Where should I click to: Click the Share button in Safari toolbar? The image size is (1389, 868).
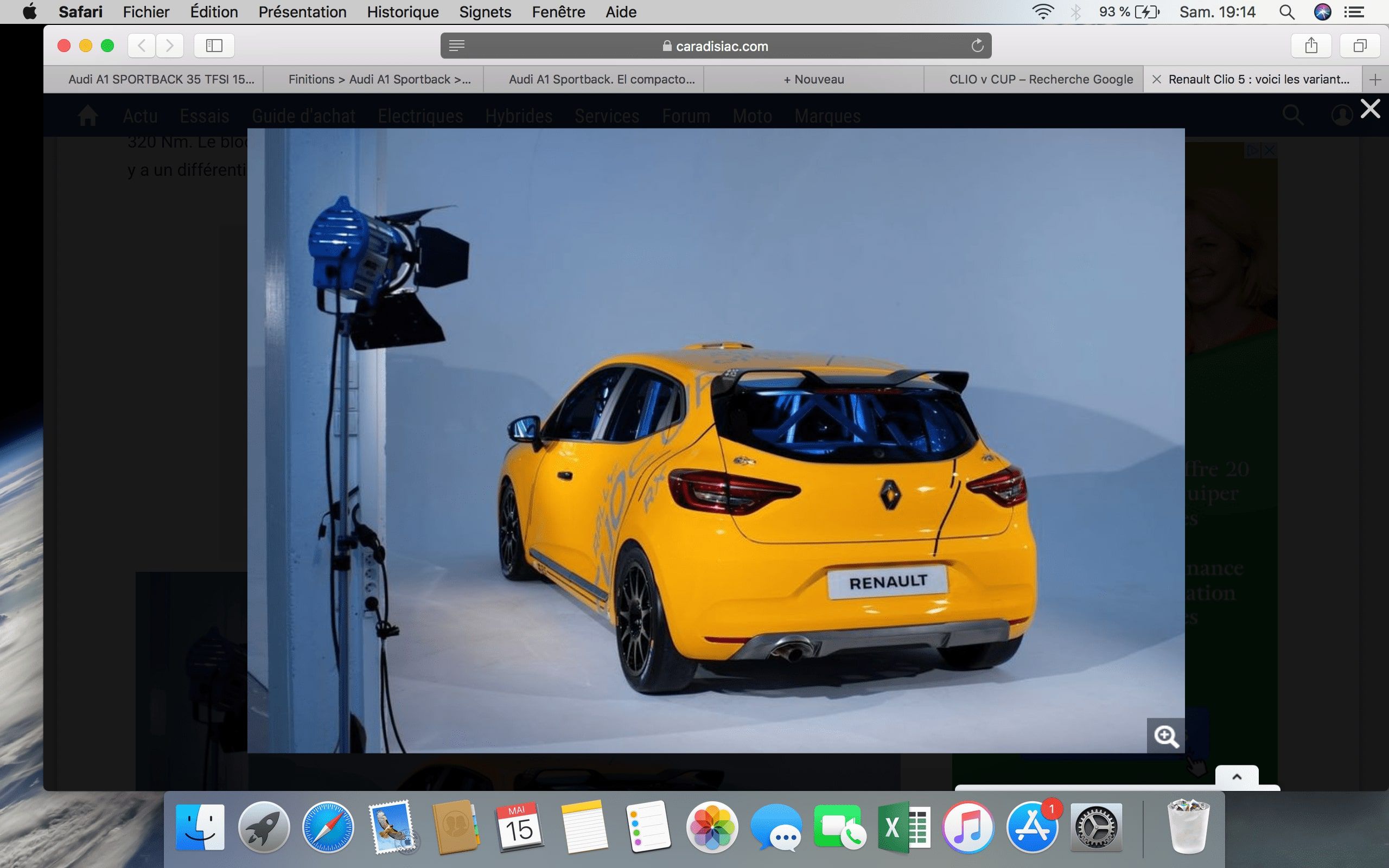click(x=1311, y=46)
